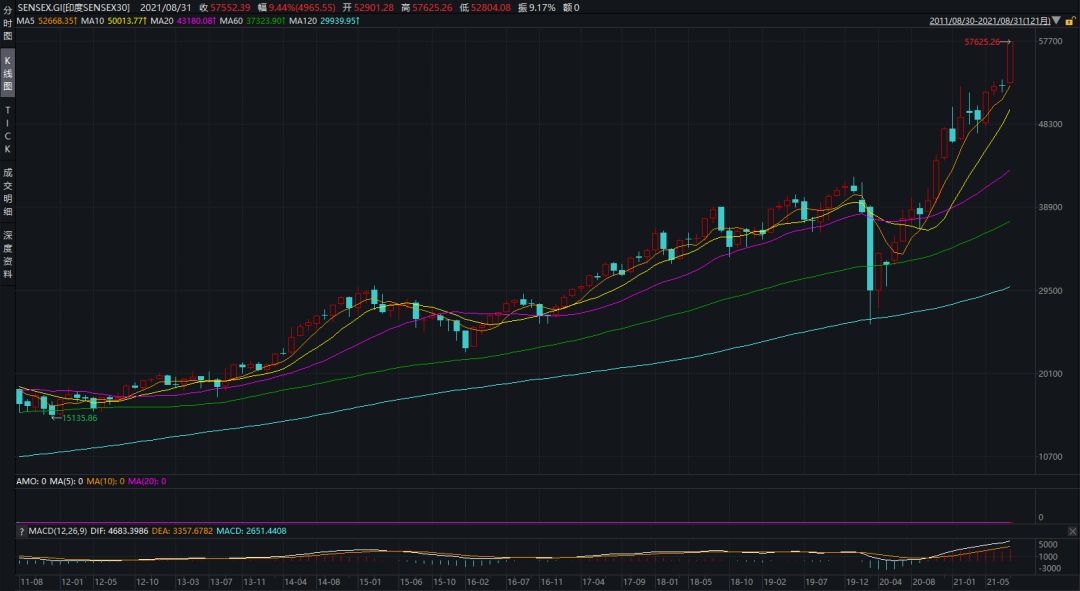Screen dimensions: 1080x591
Task: Click the 11-08 time axis label
Action: (x=32, y=582)
